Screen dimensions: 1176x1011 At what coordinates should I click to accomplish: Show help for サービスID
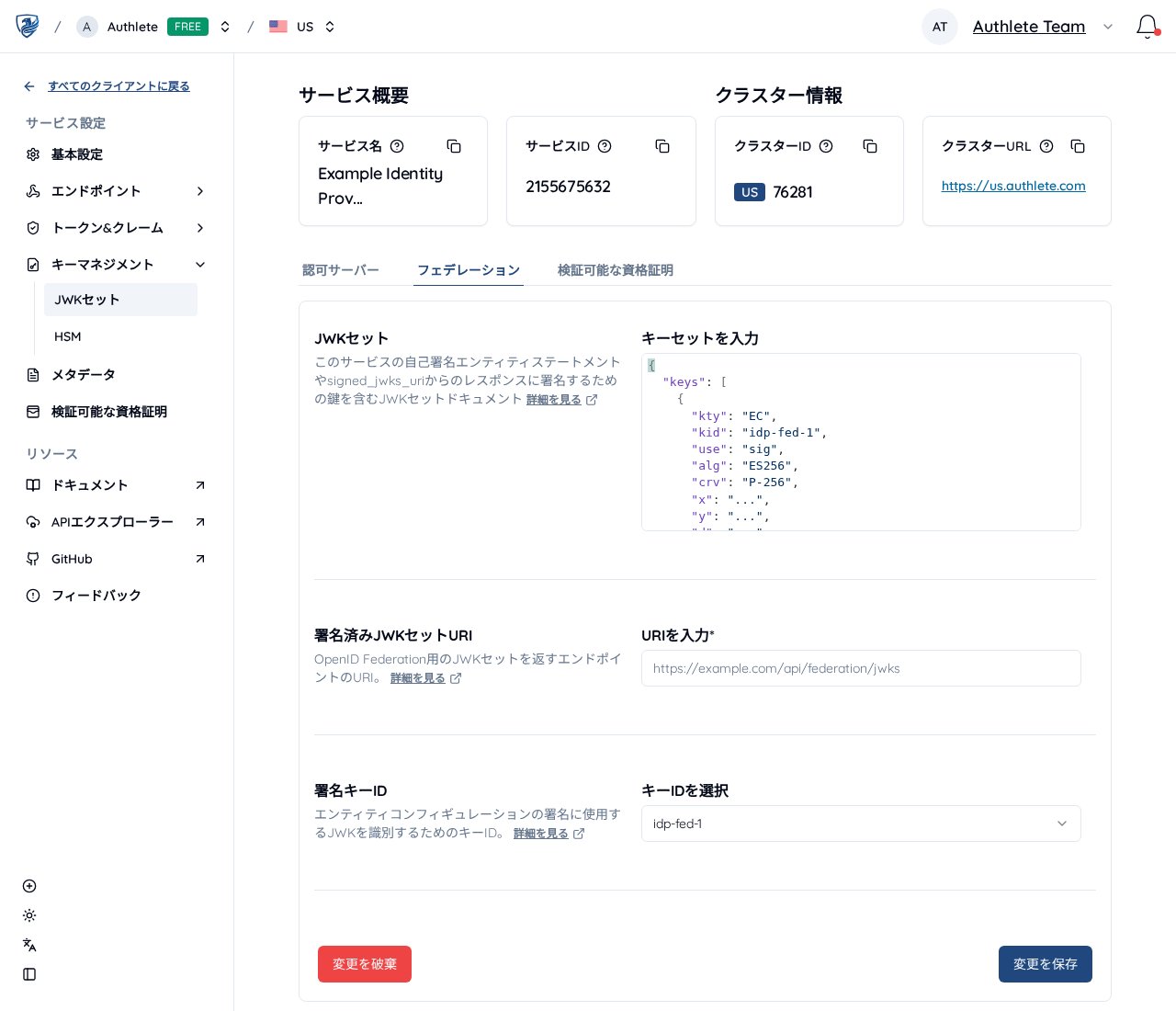605,146
